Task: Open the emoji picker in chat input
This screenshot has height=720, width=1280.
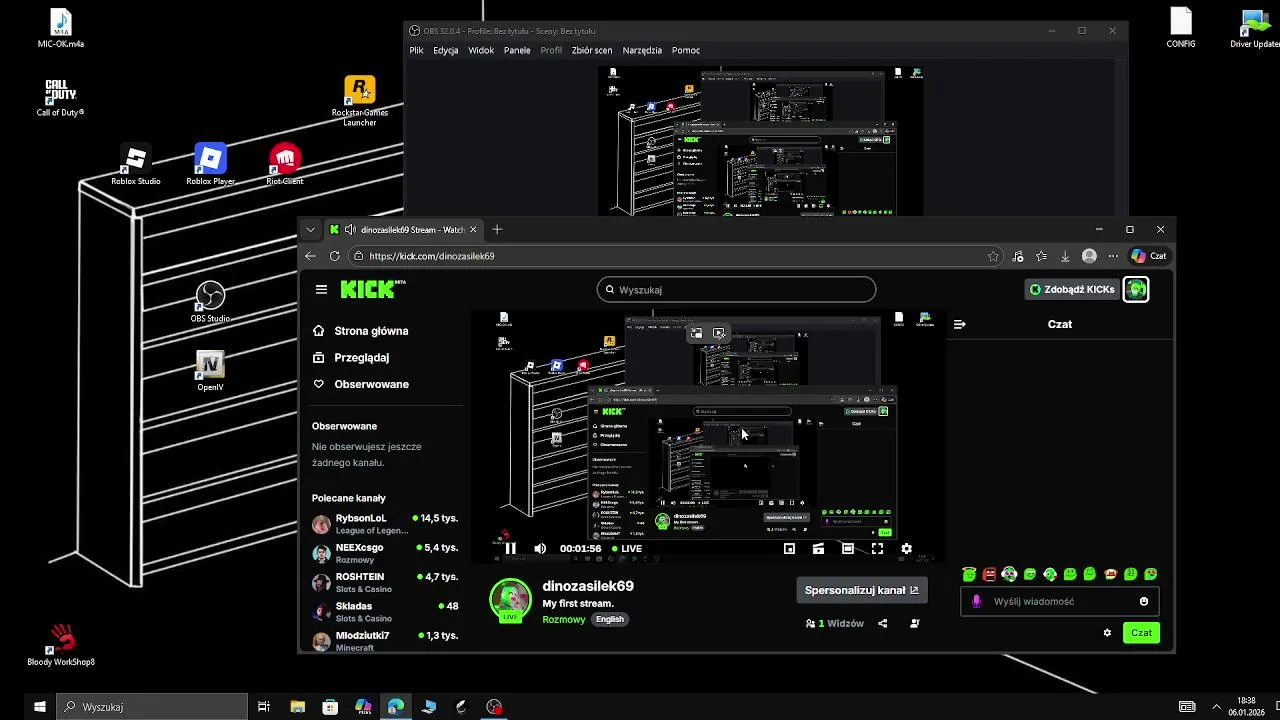Action: pyautogui.click(x=1144, y=601)
